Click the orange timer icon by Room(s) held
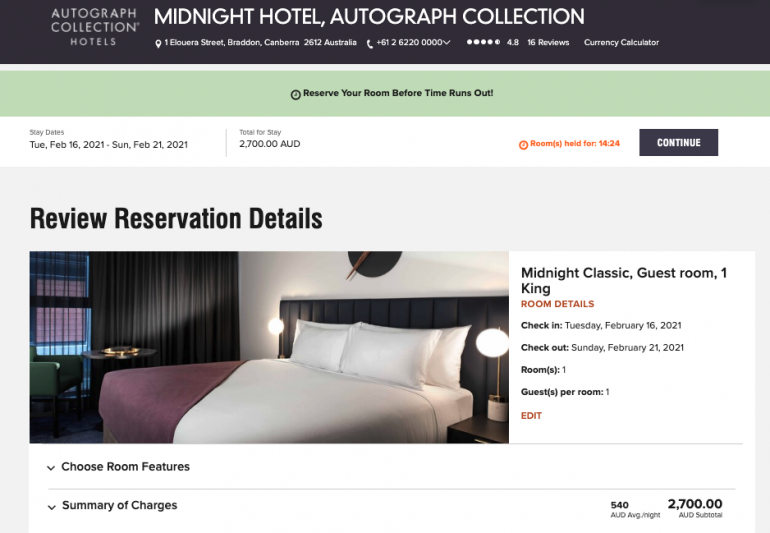Viewport: 770px width, 533px height. coord(523,145)
